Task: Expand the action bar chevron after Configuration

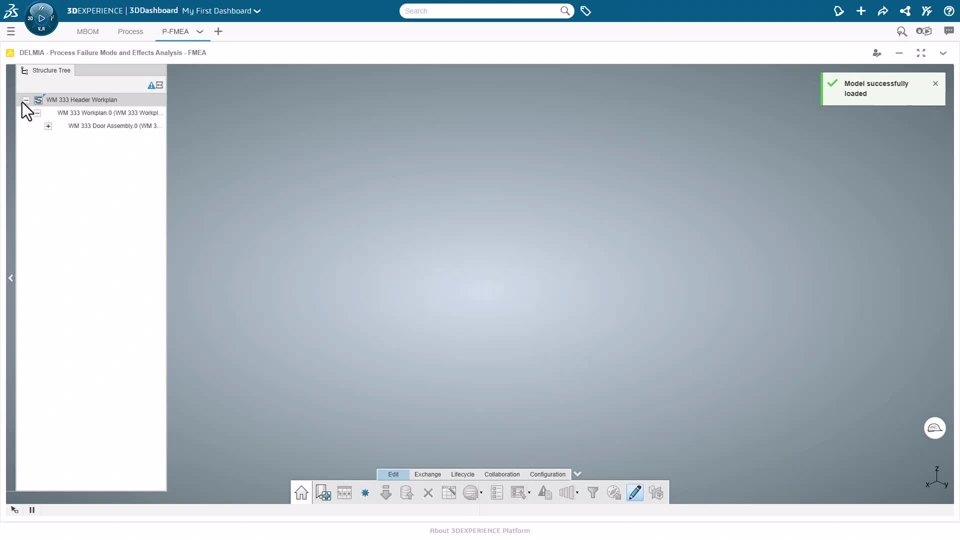Action: [x=577, y=474]
